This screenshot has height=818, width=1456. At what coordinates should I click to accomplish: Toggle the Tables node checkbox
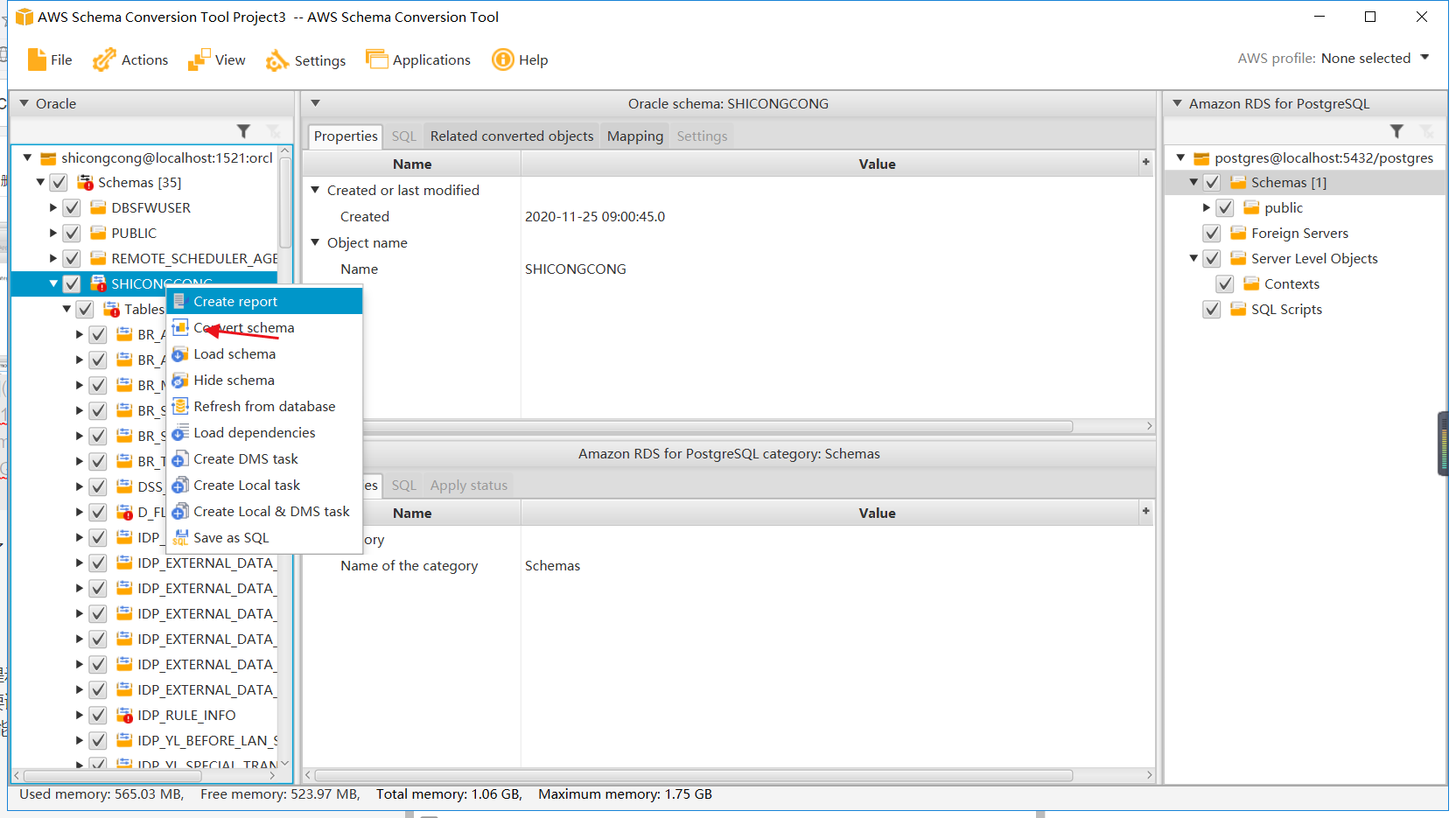click(85, 310)
